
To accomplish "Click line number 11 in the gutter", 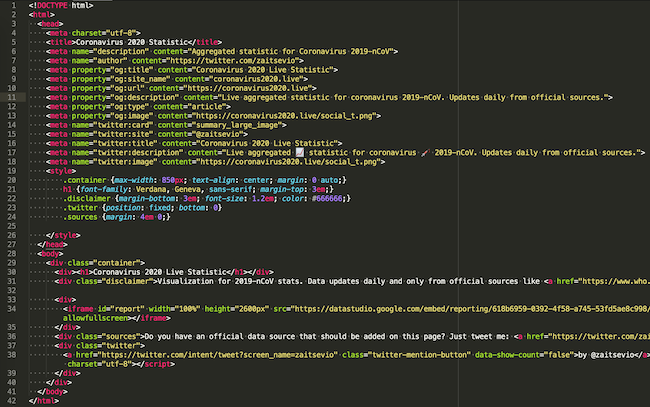I will 12,97.
